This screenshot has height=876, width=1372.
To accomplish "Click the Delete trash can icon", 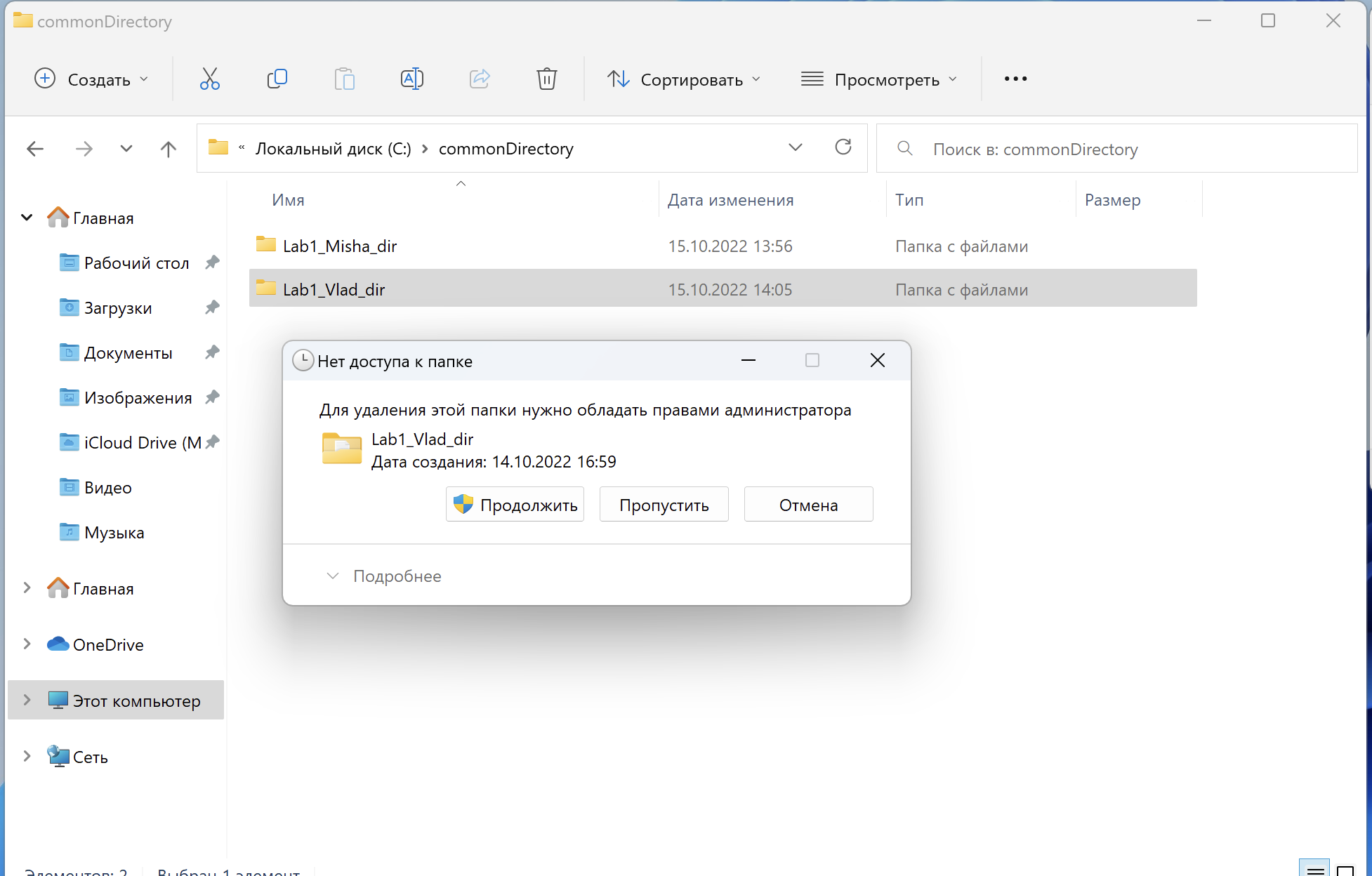I will pos(546,79).
